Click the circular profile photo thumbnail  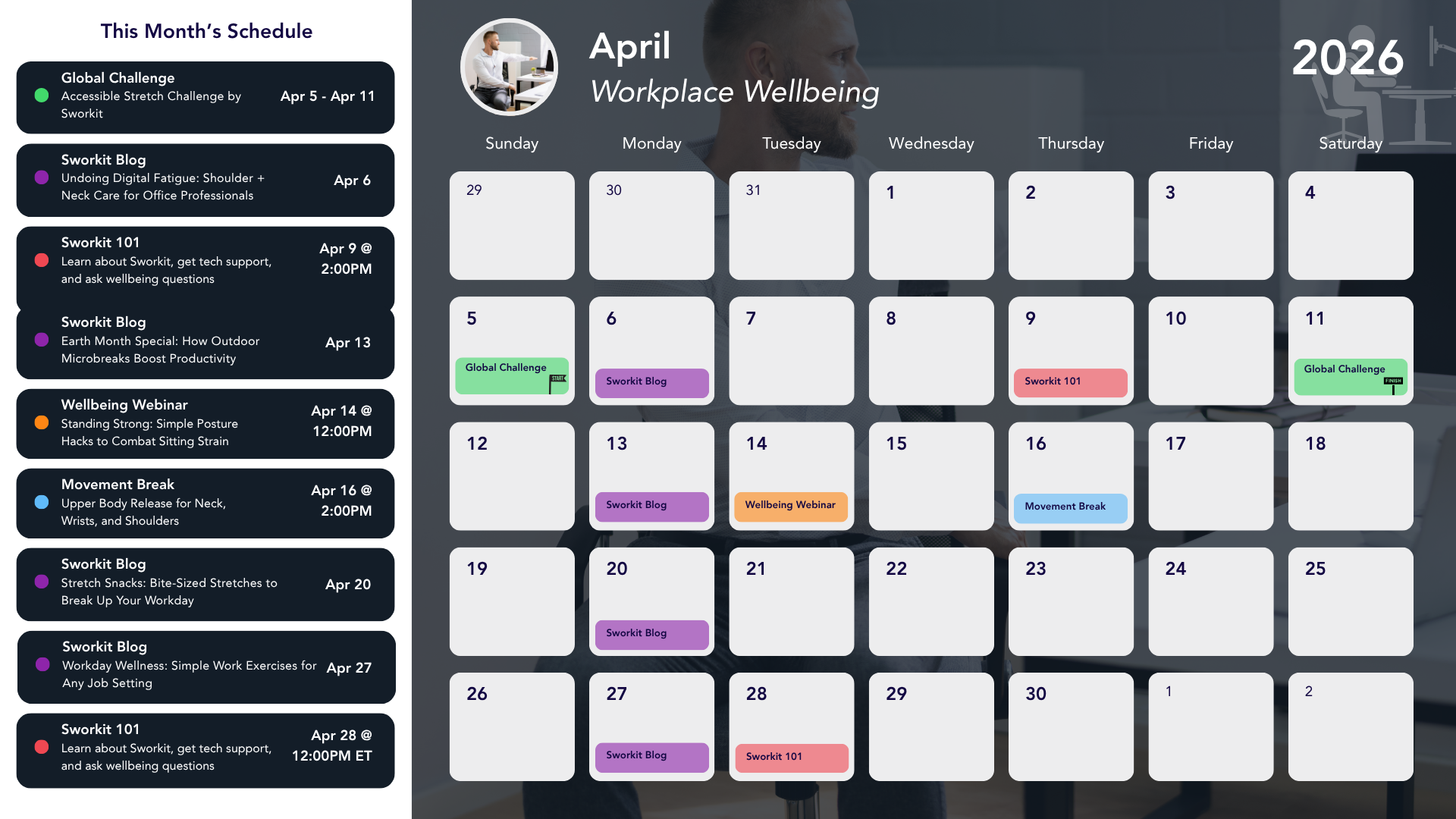[509, 67]
